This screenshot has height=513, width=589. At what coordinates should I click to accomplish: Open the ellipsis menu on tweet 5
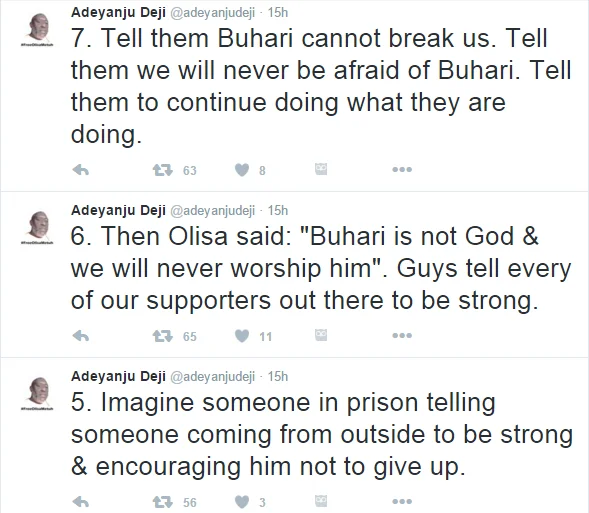402,501
